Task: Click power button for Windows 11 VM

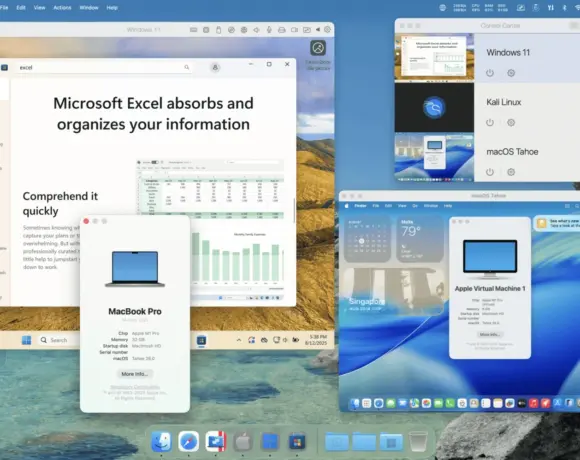Action: (x=490, y=73)
